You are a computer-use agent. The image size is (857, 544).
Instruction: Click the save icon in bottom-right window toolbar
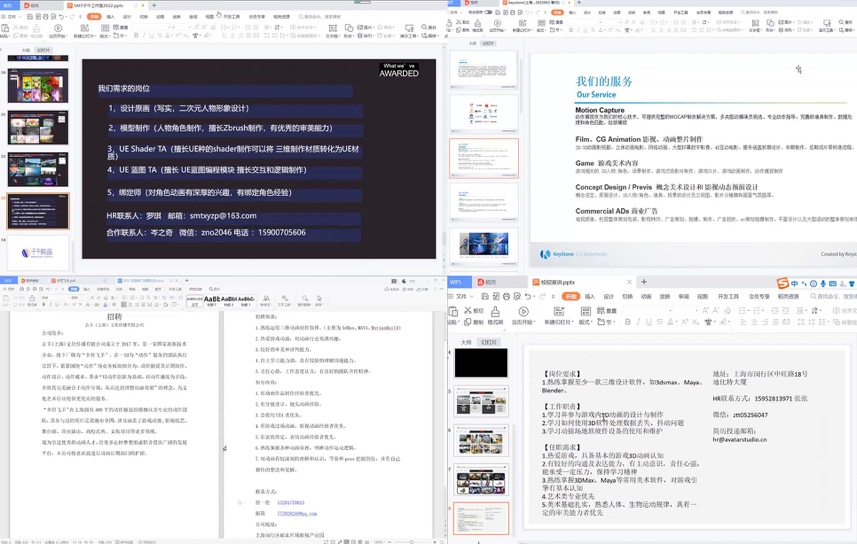point(484,297)
